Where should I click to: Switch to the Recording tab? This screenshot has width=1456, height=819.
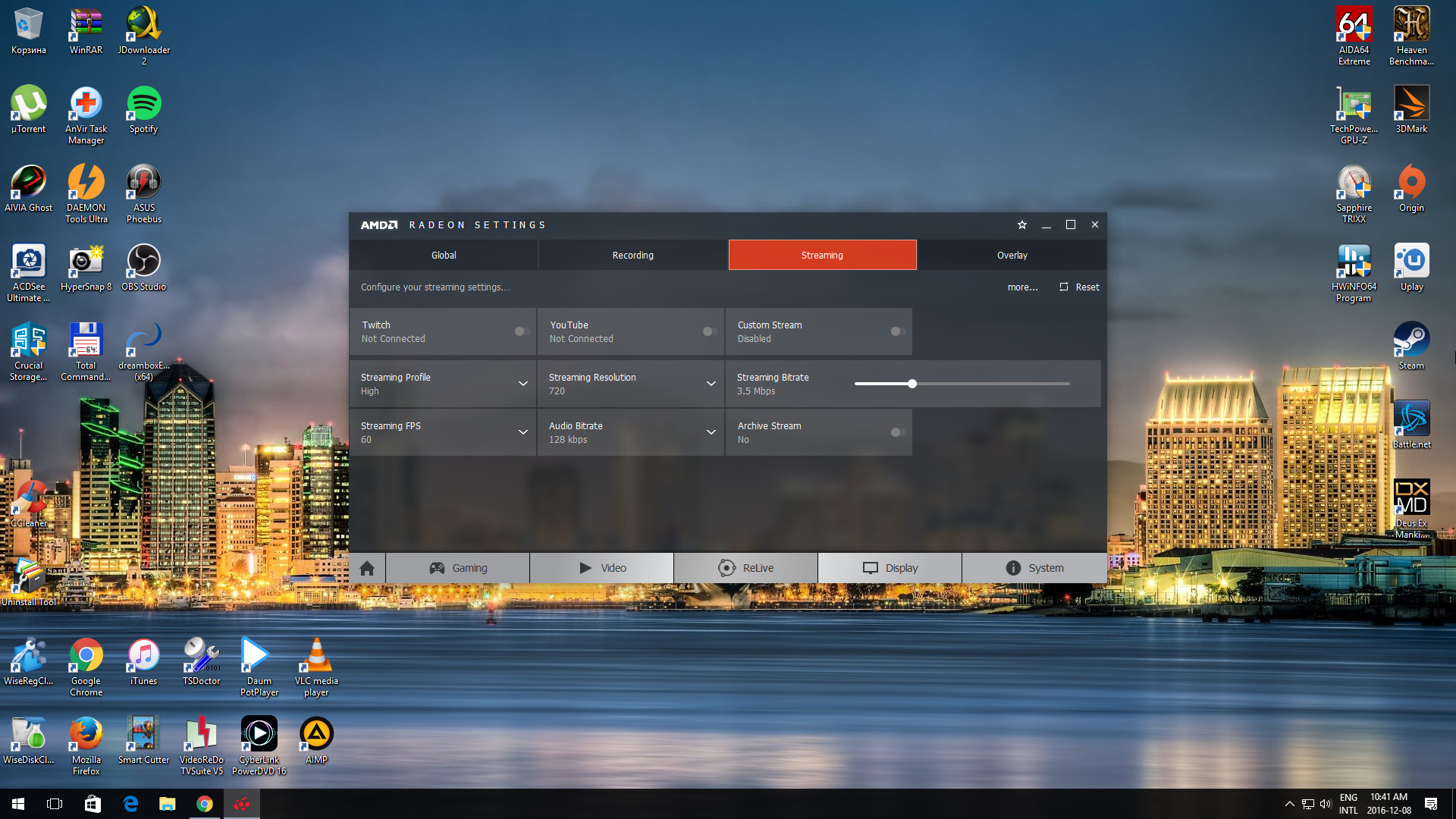pos(632,256)
